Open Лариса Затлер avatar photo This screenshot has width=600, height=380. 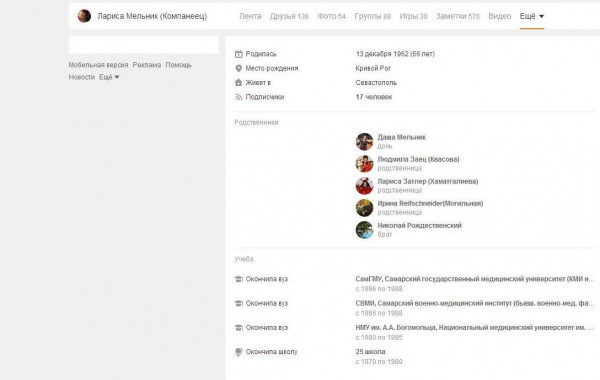coord(364,186)
